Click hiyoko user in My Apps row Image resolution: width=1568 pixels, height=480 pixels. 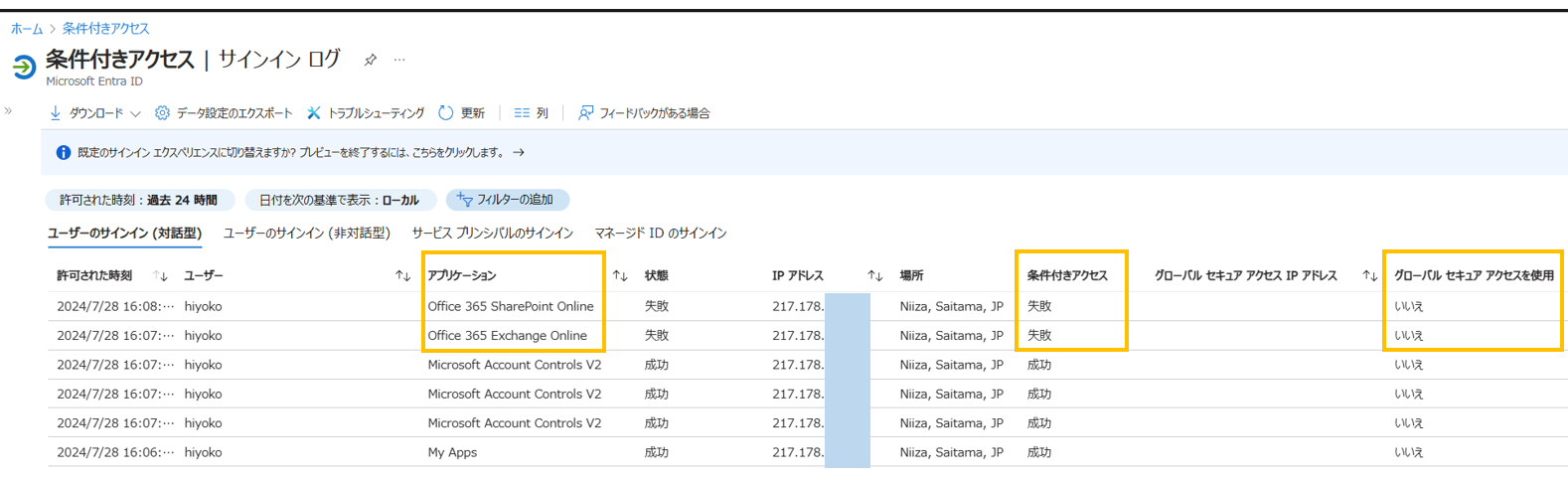[203, 452]
